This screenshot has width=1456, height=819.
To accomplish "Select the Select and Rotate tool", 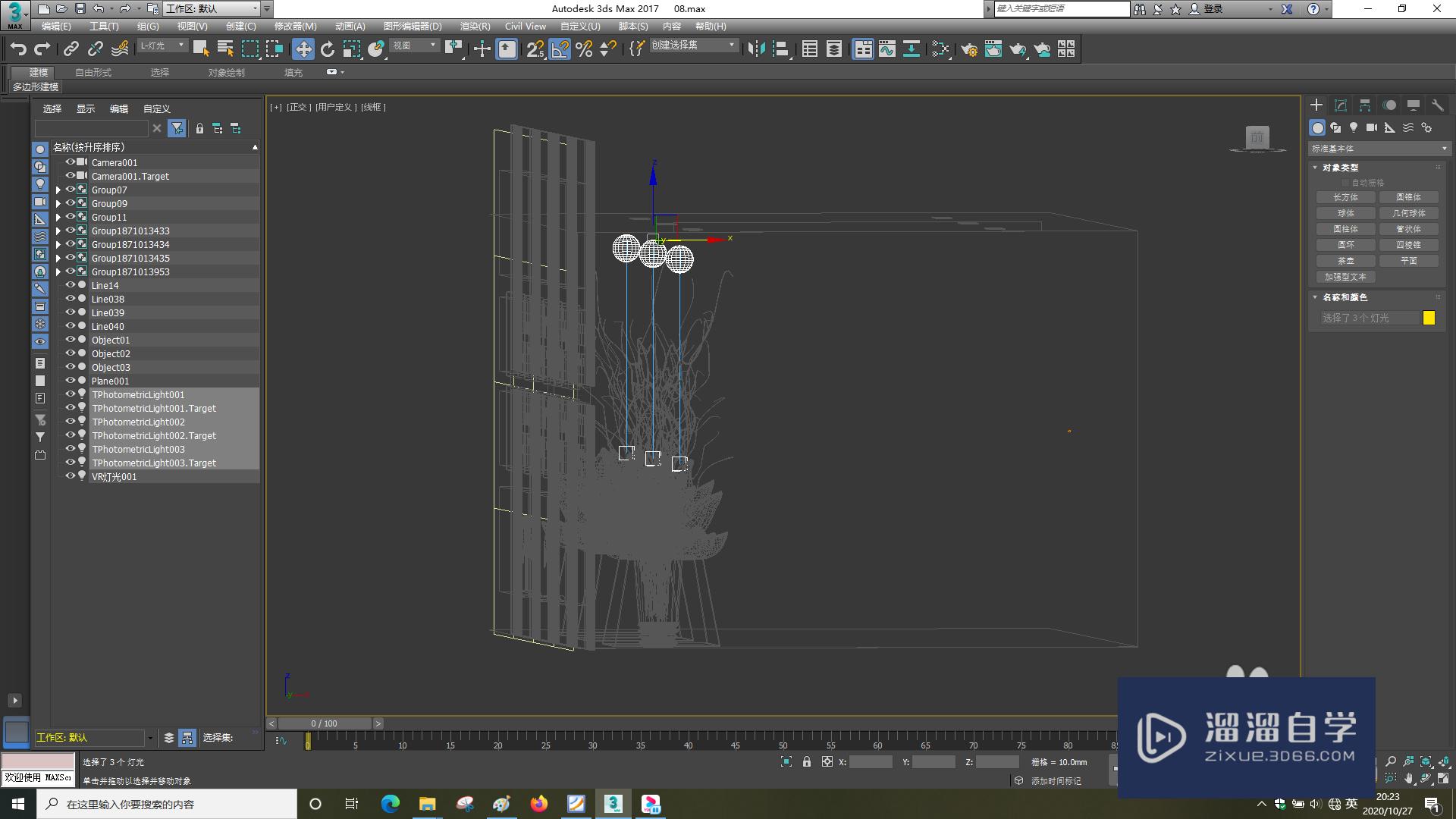I will pos(327,49).
